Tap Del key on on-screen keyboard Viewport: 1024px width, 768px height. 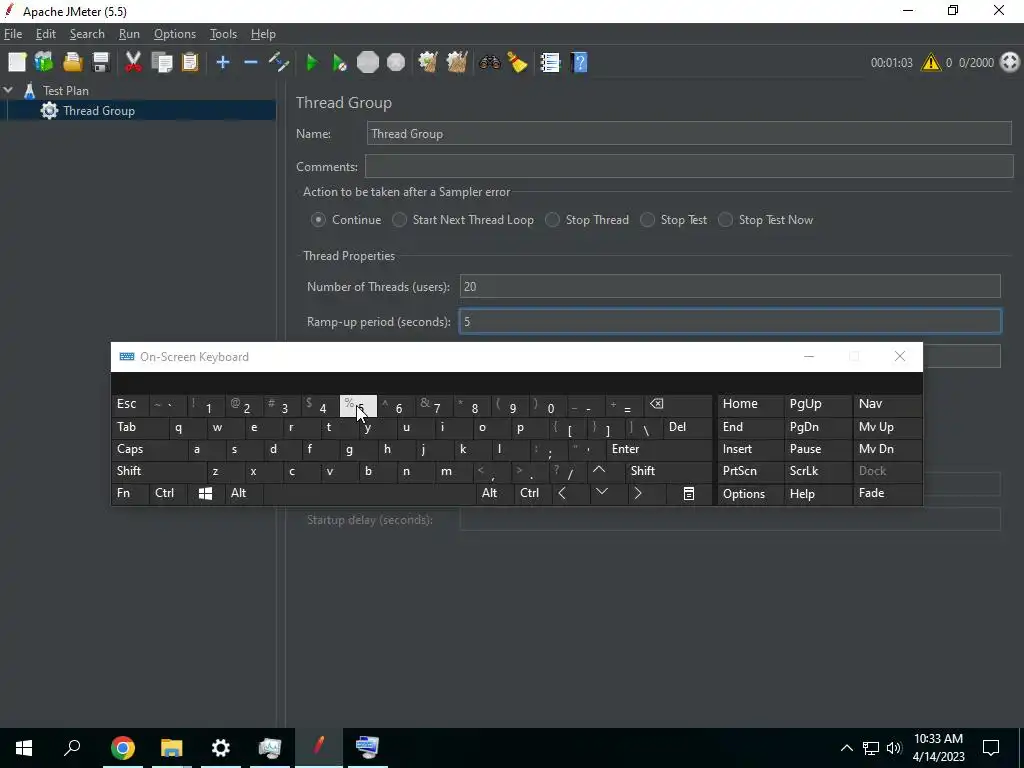[687, 427]
